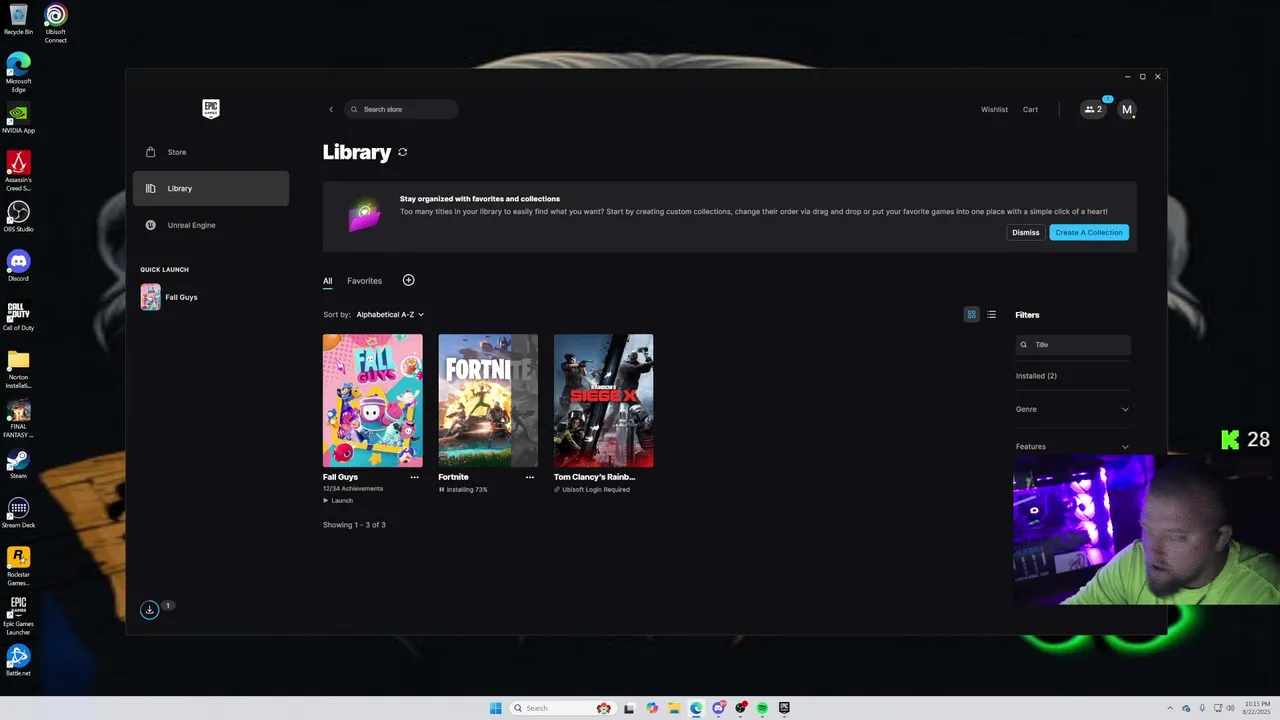
Task: Open Assassin's Creed desktop shortcut
Action: (18, 170)
